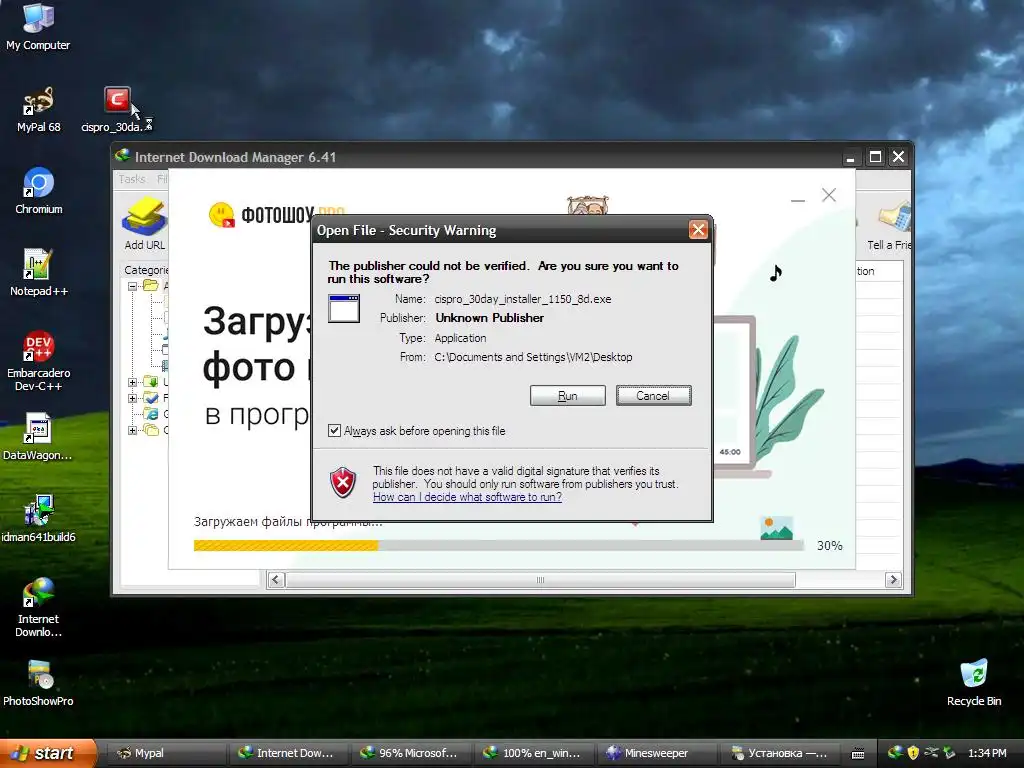Click the network connection tray icon

click(931, 753)
